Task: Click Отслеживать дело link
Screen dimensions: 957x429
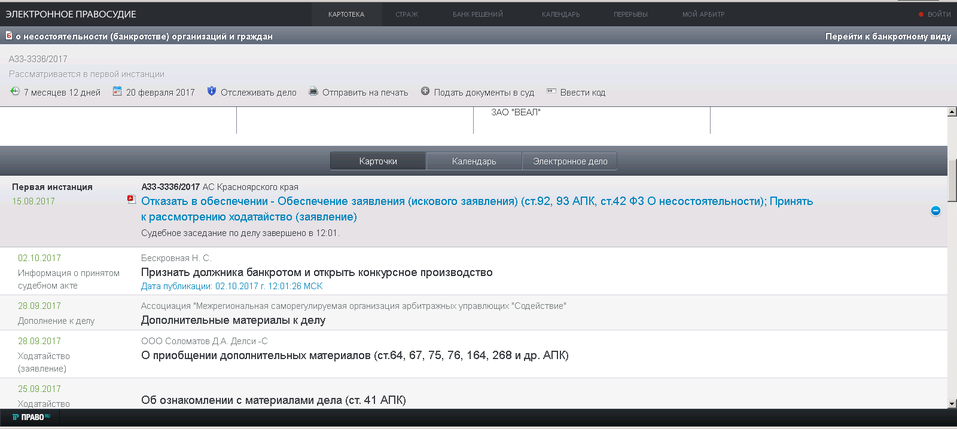Action: pyautogui.click(x=258, y=93)
